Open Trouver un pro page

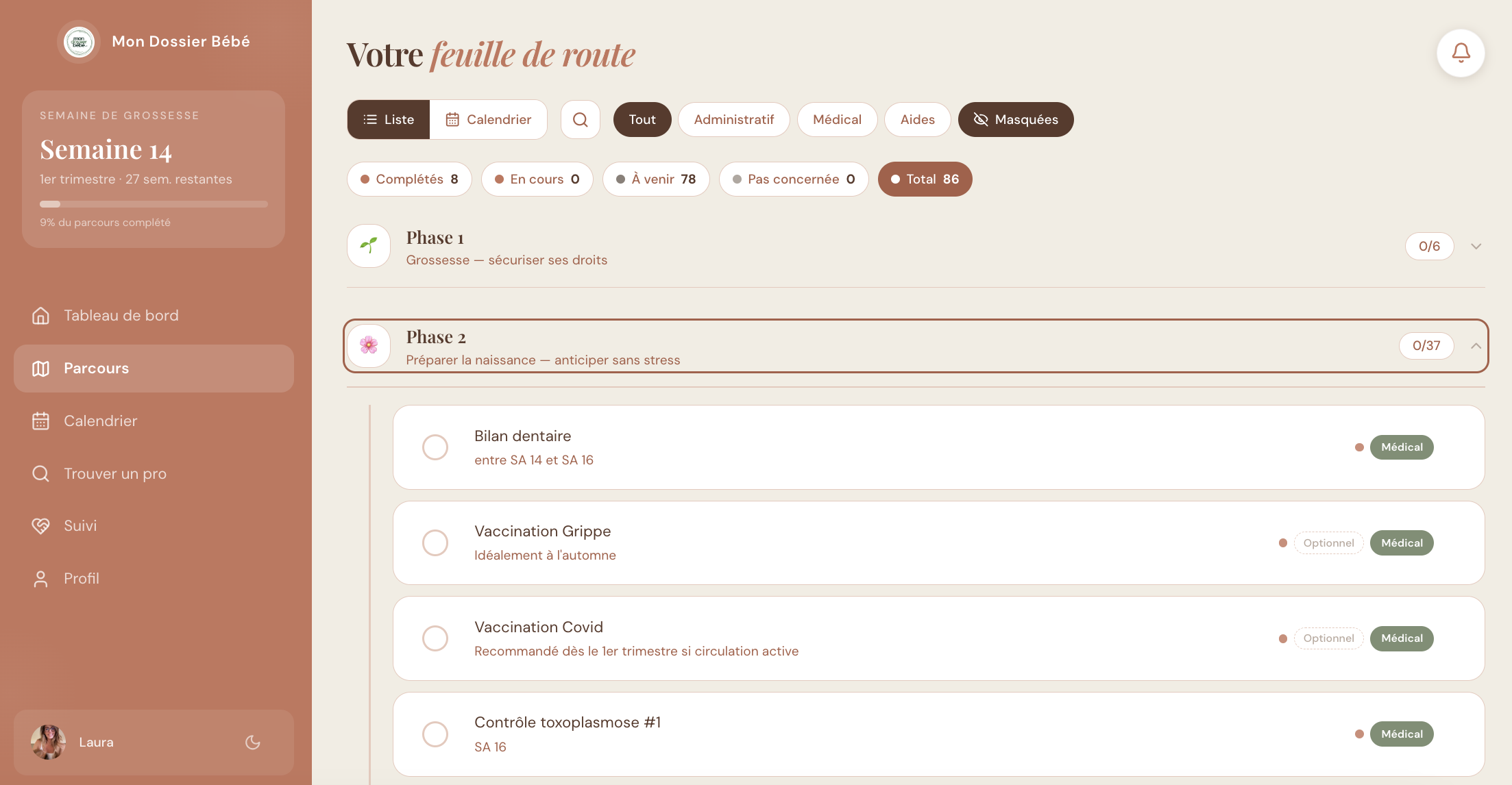[154, 473]
